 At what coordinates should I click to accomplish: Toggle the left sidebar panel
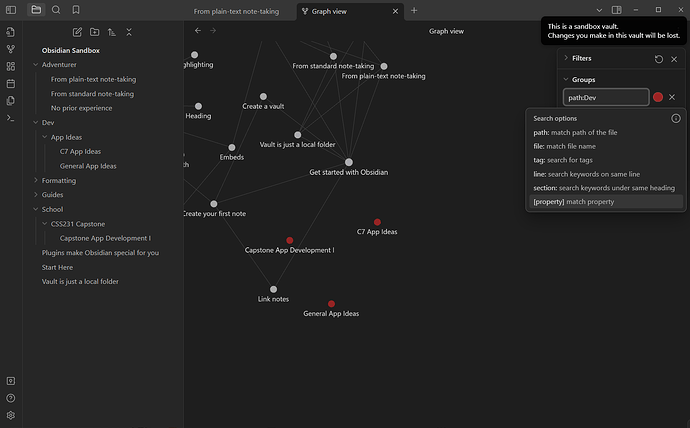[11, 10]
